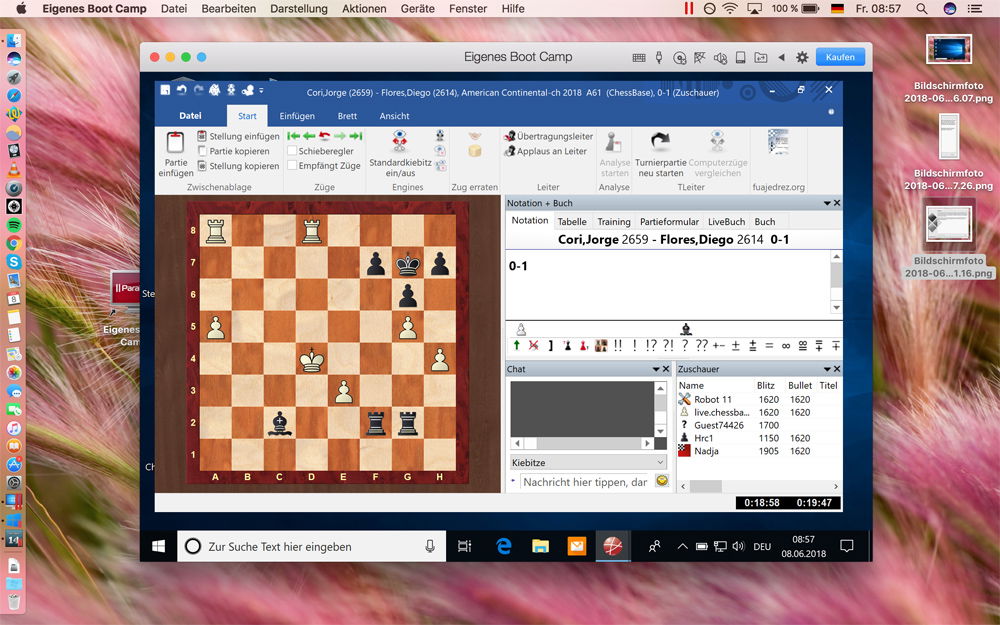The height and width of the screenshot is (625, 1000).
Task: Click the emoji smiley in chat
Action: [x=661, y=482]
